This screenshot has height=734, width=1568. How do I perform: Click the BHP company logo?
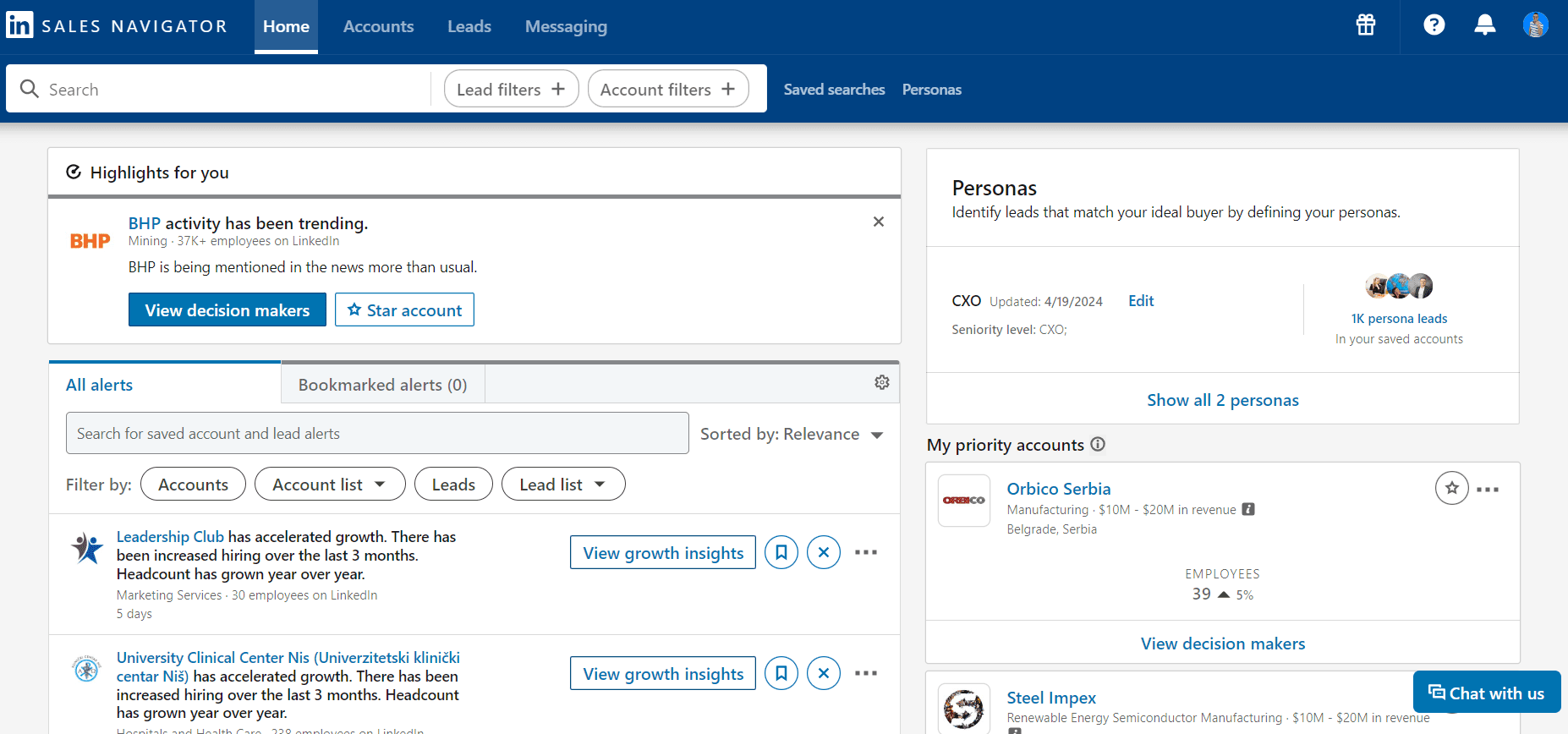[90, 241]
